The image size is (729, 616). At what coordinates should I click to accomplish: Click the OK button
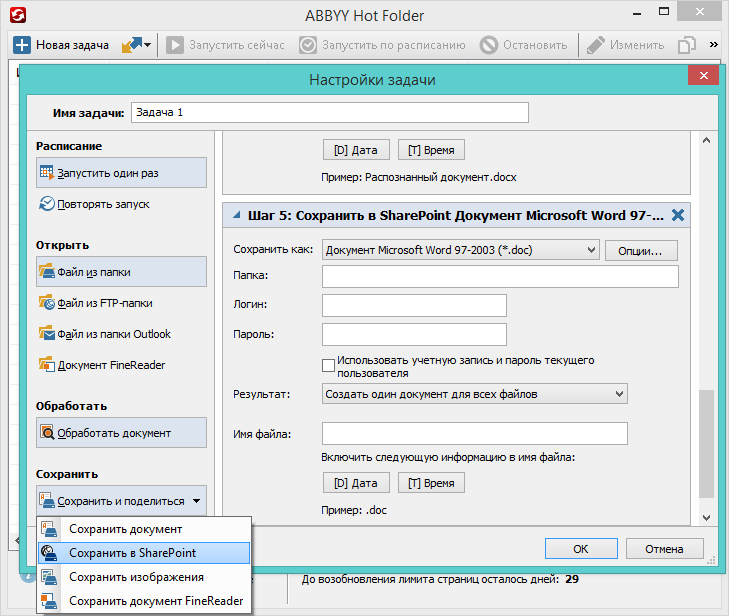pos(581,549)
